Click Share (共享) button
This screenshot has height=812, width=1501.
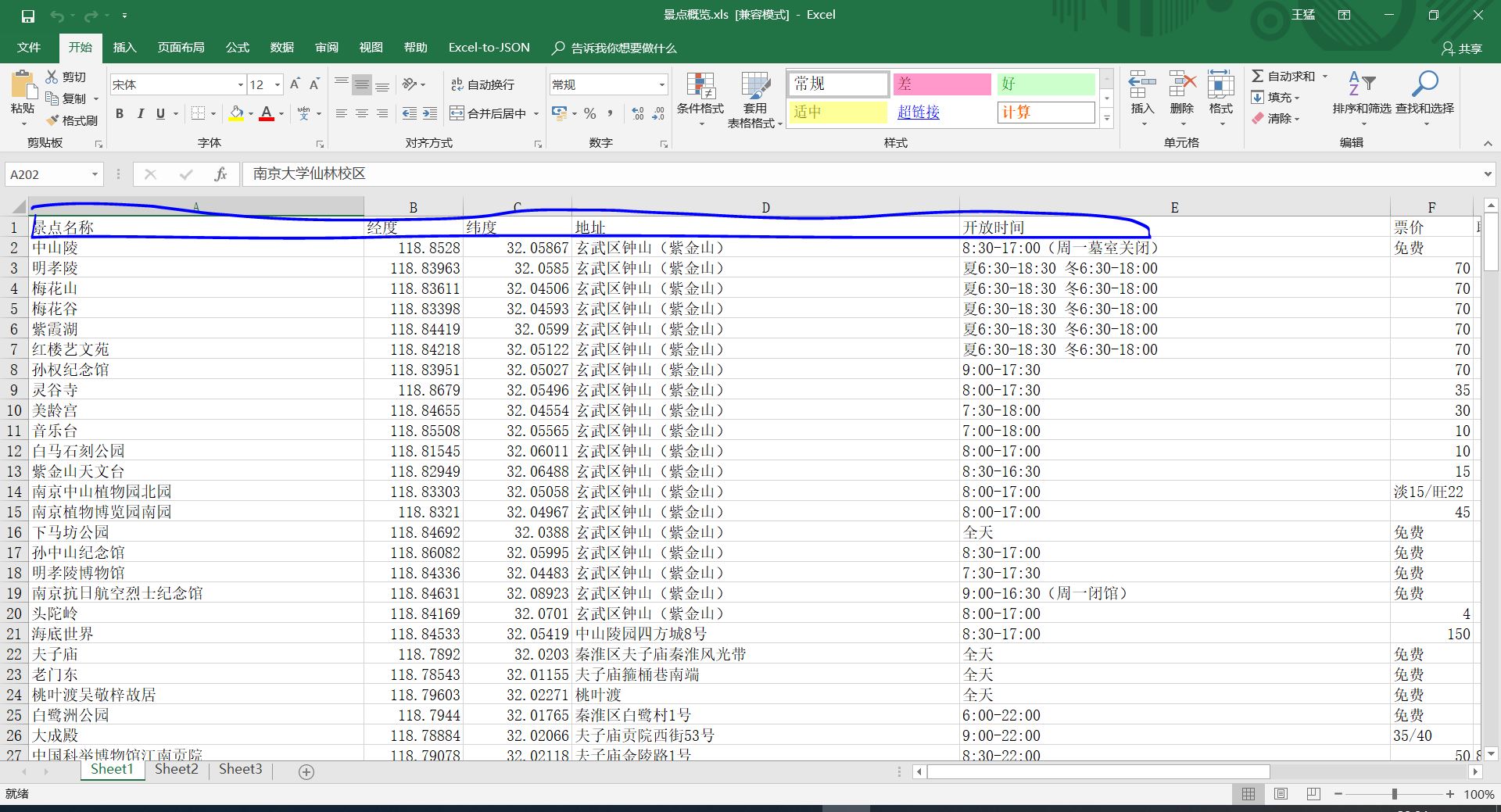[x=1462, y=48]
